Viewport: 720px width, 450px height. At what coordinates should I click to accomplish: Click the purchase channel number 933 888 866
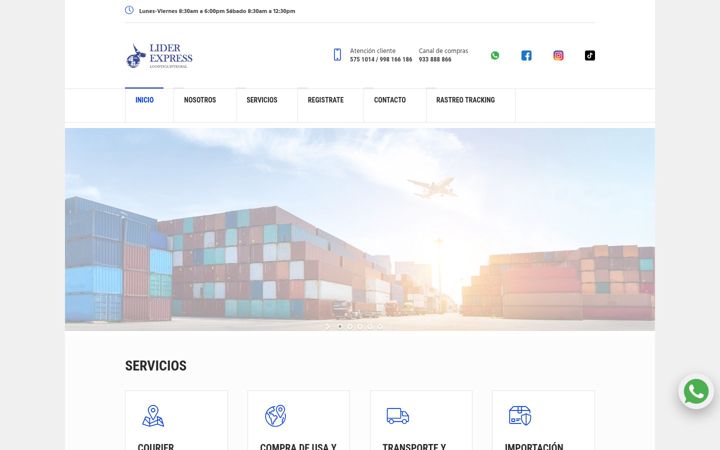tap(435, 60)
